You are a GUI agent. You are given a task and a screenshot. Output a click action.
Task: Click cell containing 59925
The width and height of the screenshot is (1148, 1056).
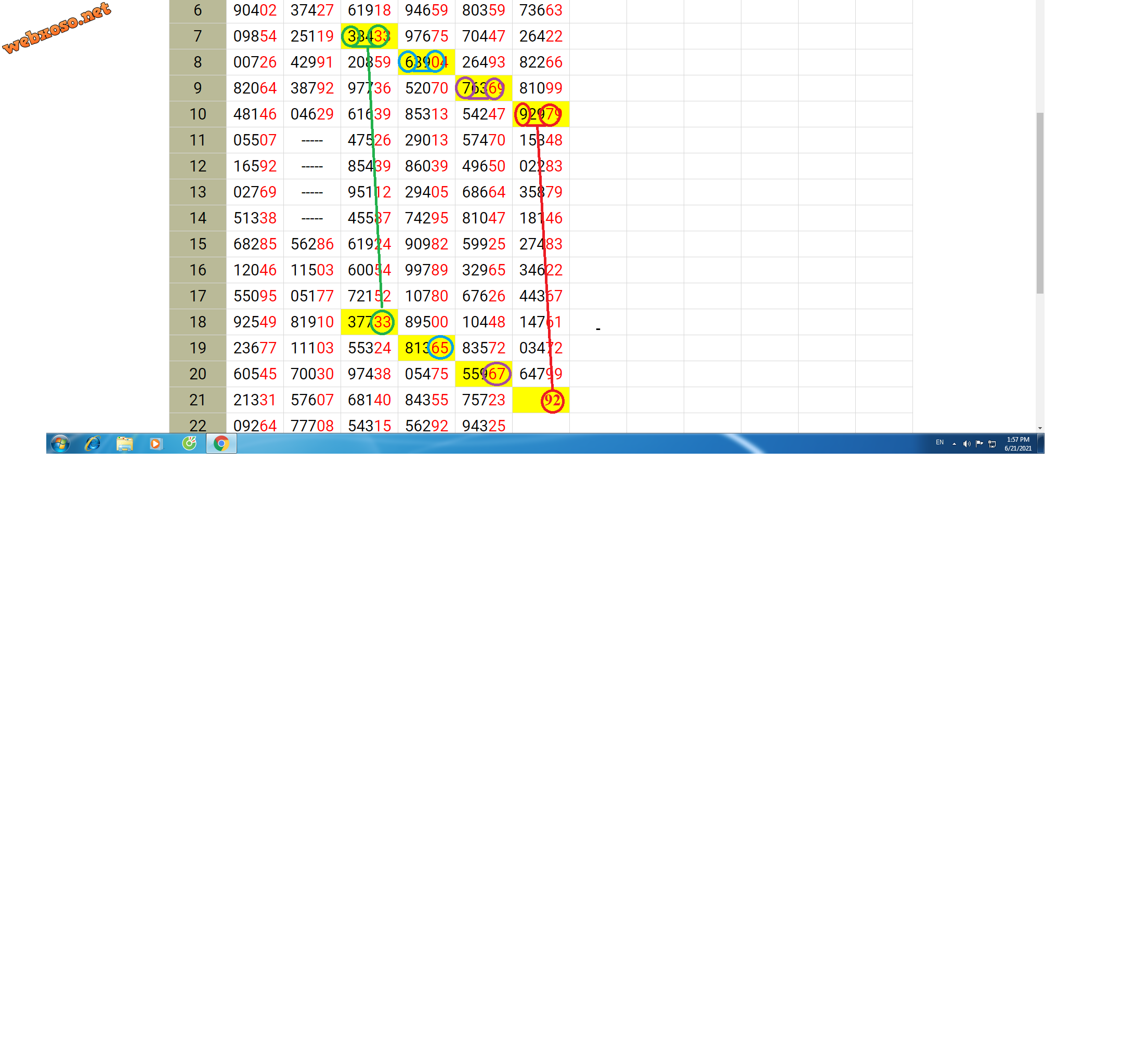click(484, 244)
